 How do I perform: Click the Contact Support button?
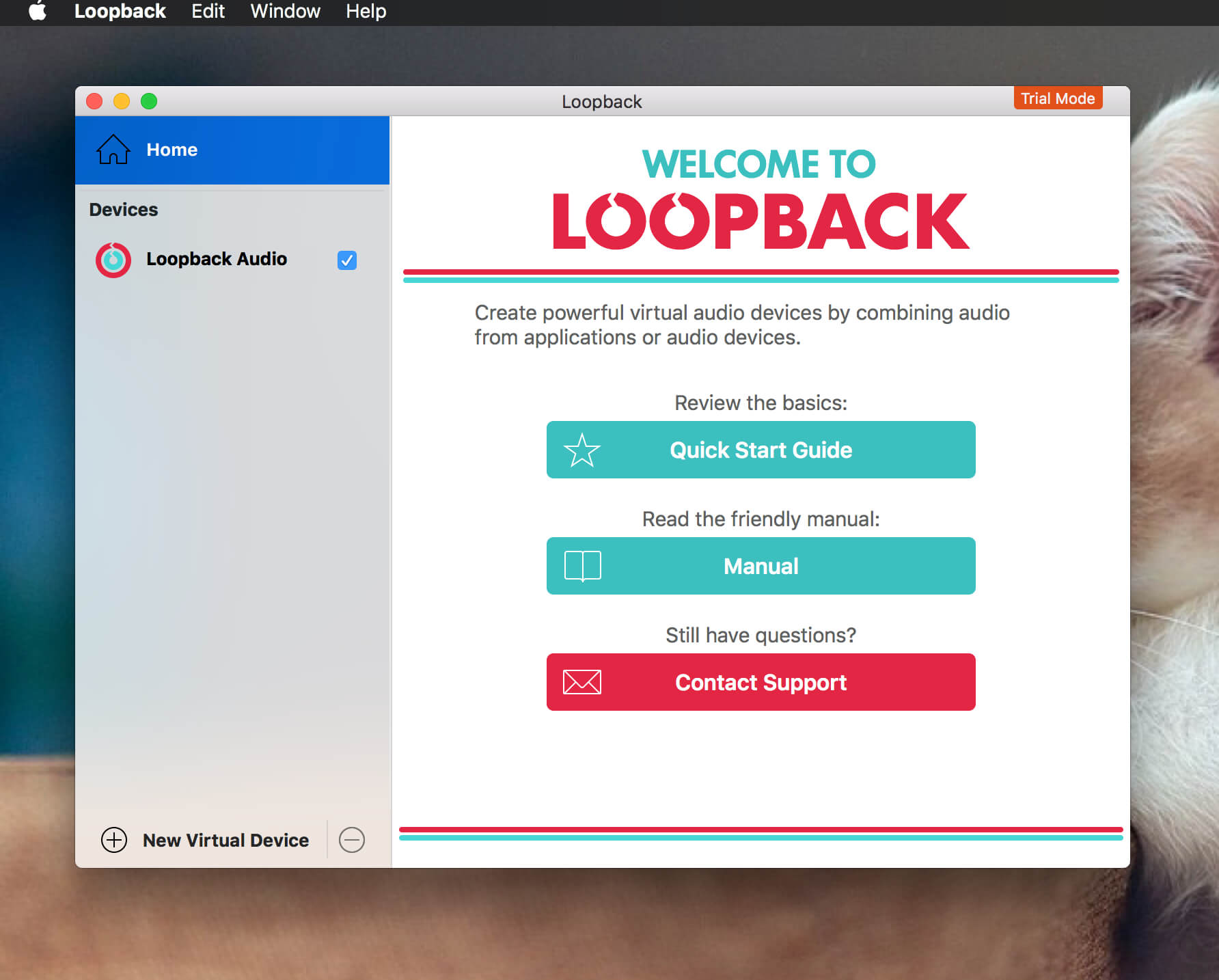[761, 682]
